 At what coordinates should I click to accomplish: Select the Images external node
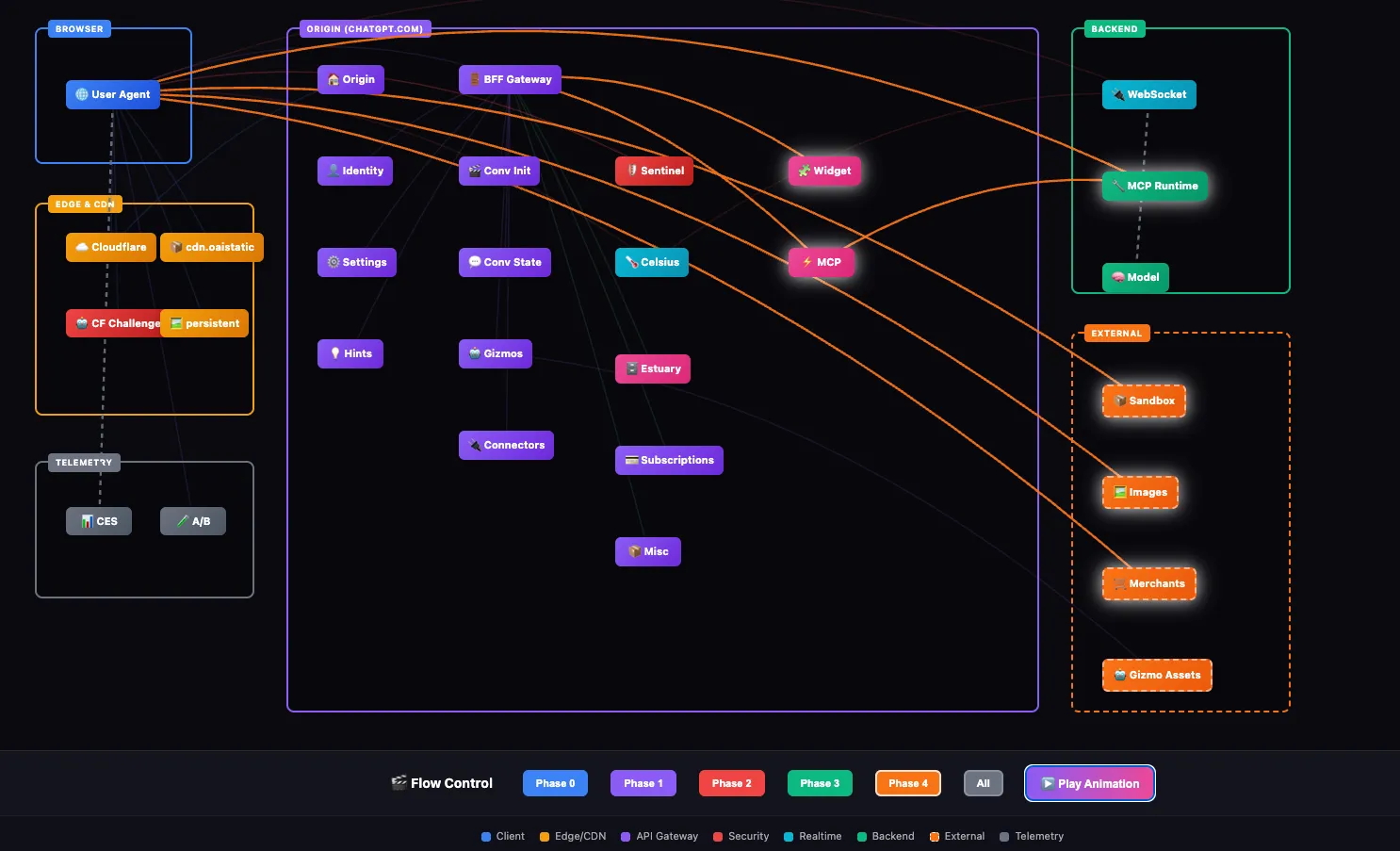point(1140,492)
